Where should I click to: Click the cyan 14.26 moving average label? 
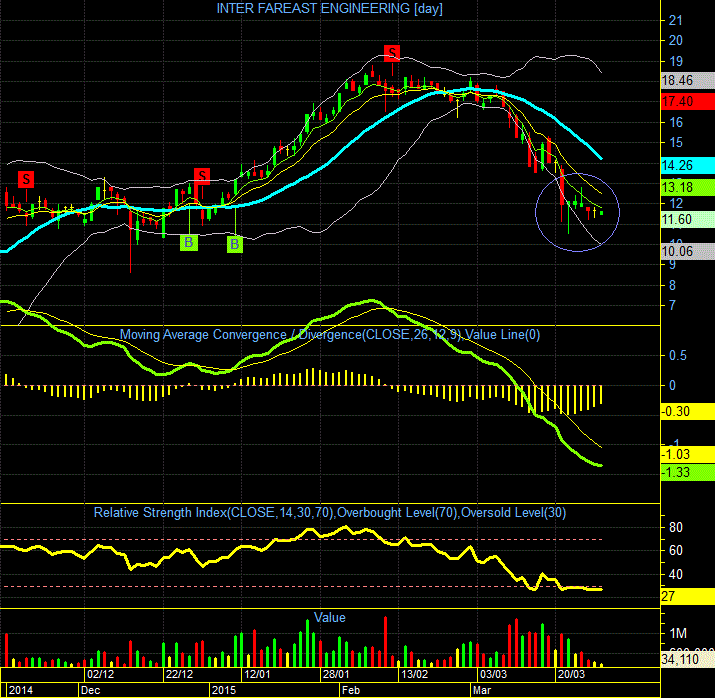687,165
